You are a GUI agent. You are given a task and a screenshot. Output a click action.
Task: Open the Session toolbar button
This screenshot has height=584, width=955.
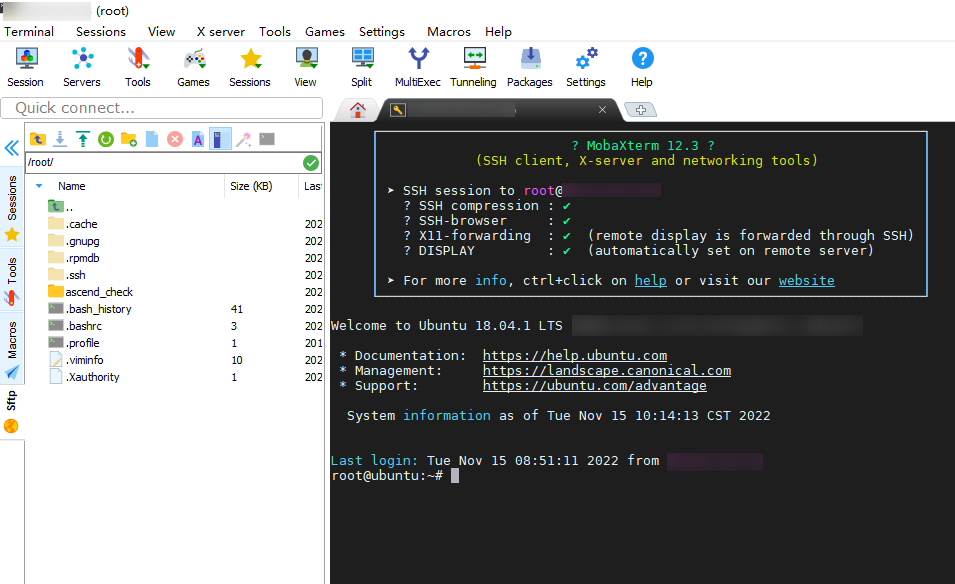[x=26, y=67]
